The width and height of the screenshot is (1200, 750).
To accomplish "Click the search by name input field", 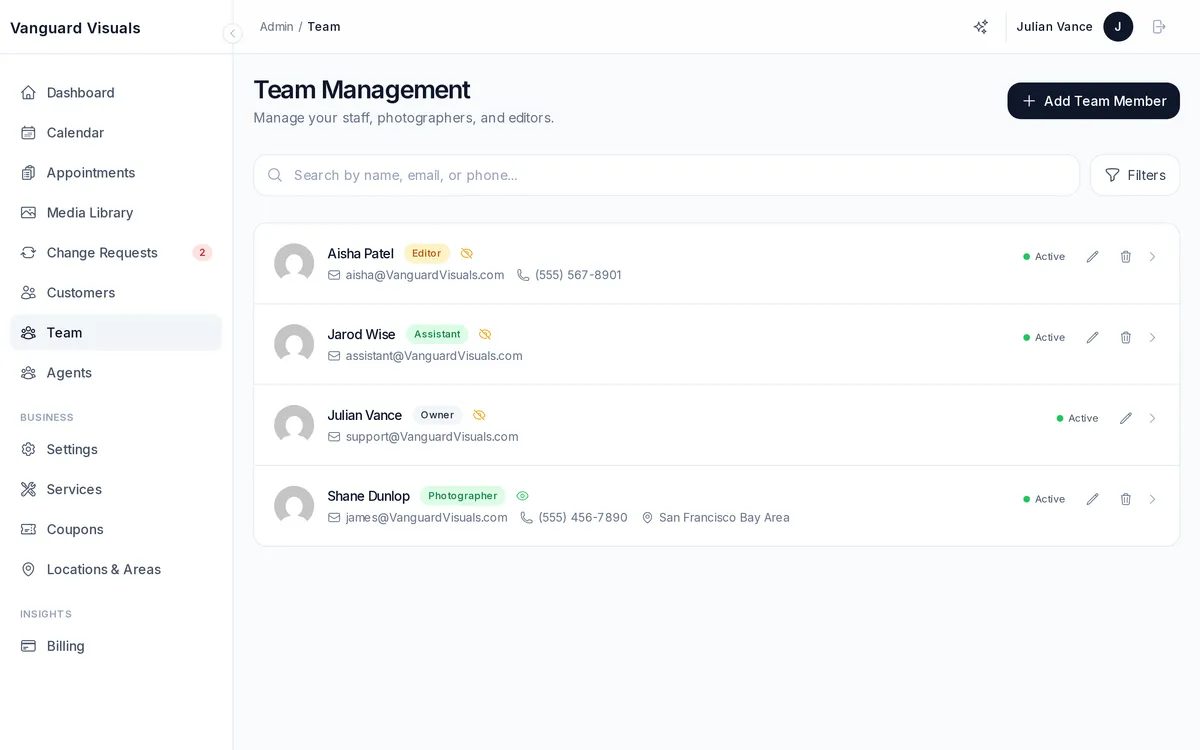I will click(667, 175).
